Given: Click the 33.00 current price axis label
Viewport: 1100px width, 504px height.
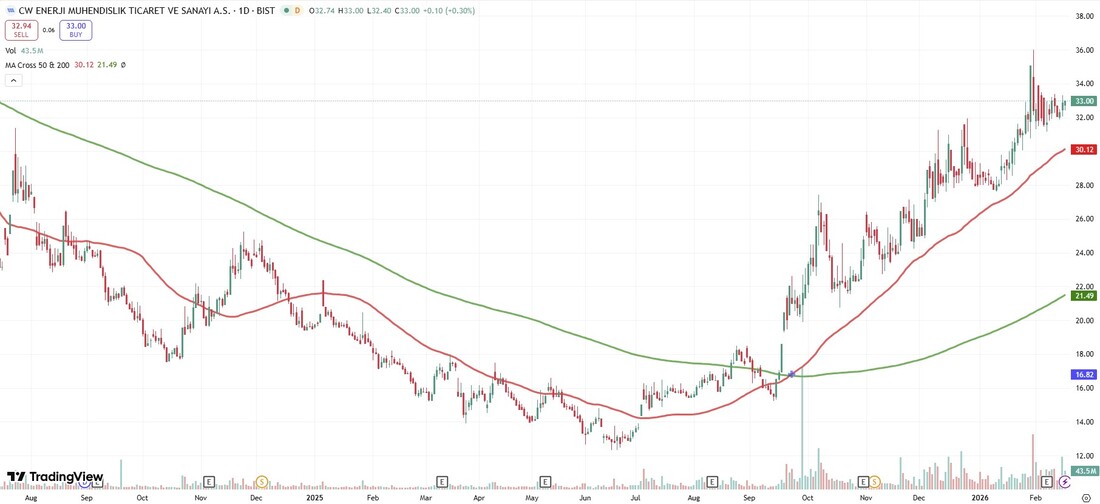Looking at the screenshot, I should tap(1083, 101).
